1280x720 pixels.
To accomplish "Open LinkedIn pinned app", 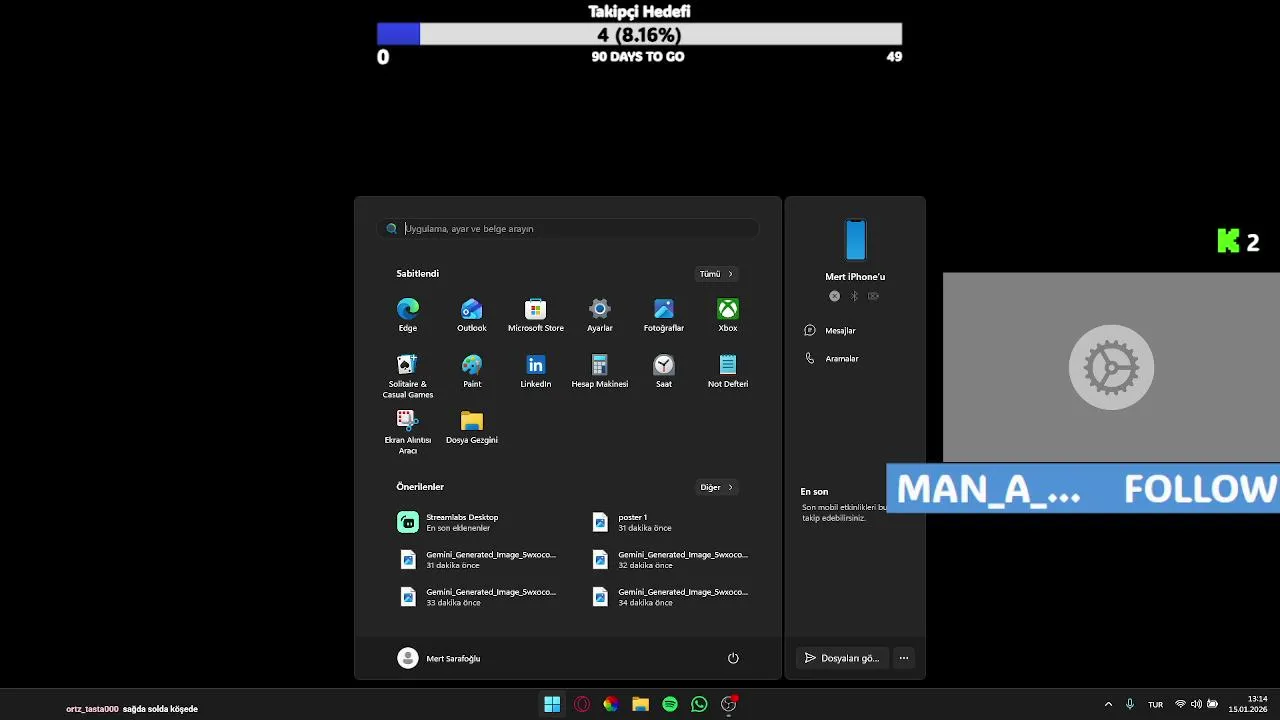I will point(536,371).
